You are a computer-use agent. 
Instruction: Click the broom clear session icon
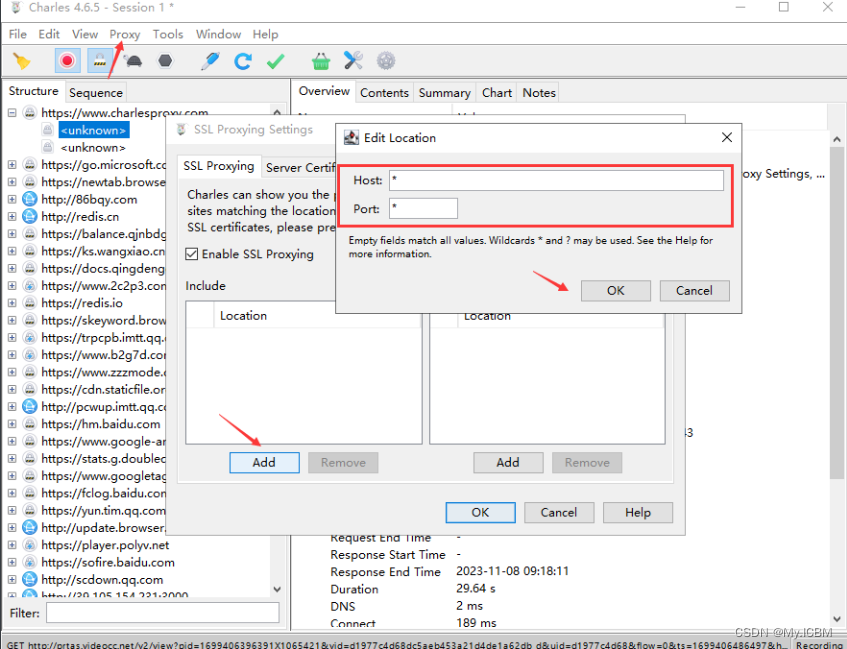[22, 61]
